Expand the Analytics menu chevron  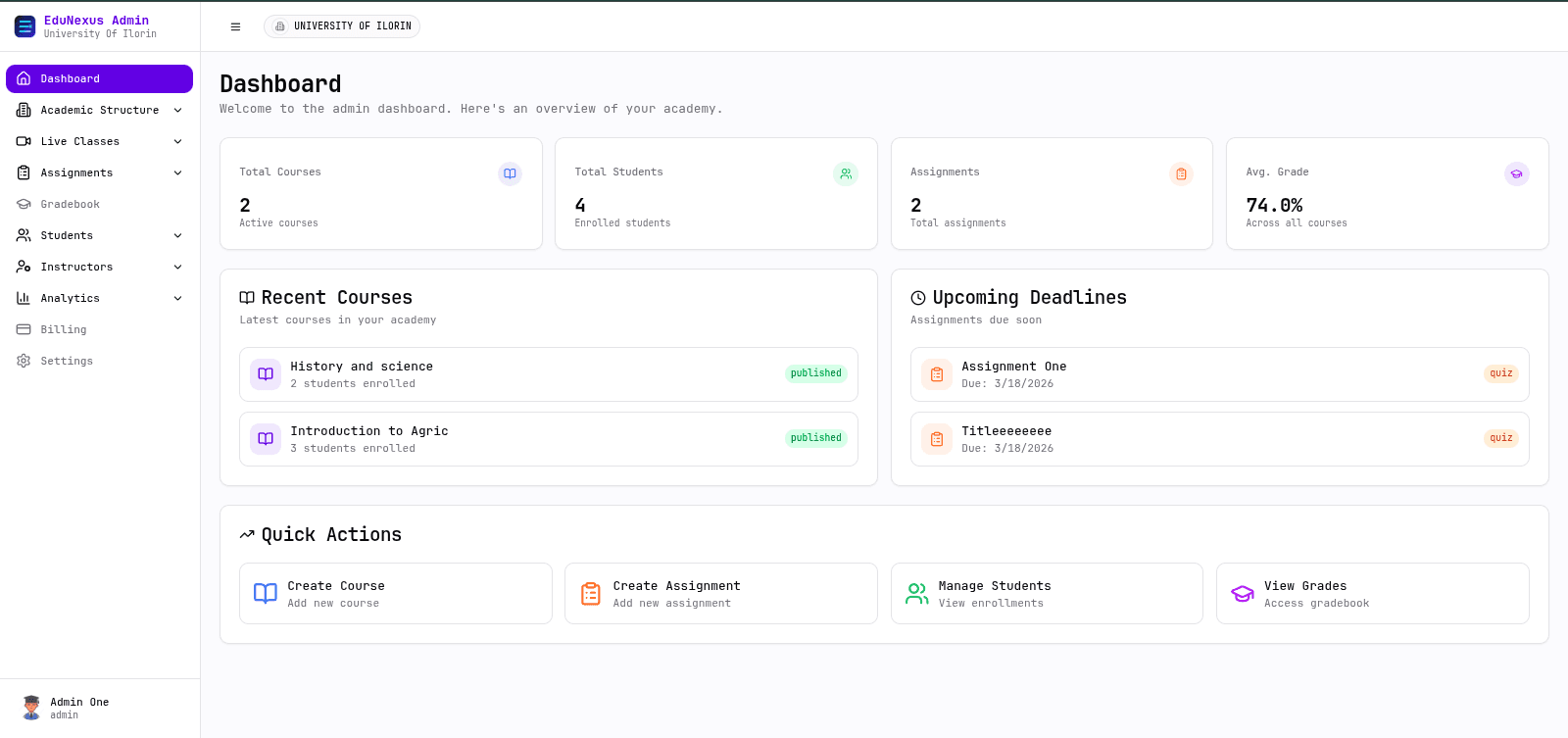[177, 298]
